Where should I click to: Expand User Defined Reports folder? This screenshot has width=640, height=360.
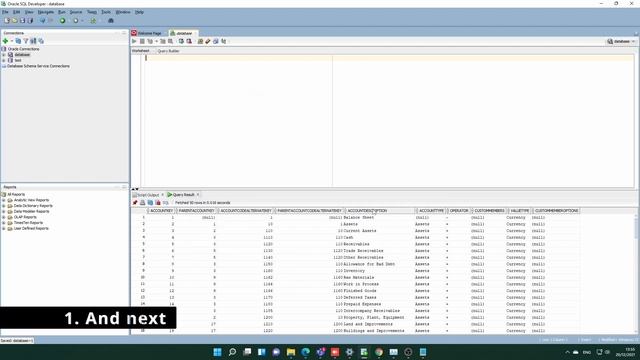tap(4, 229)
